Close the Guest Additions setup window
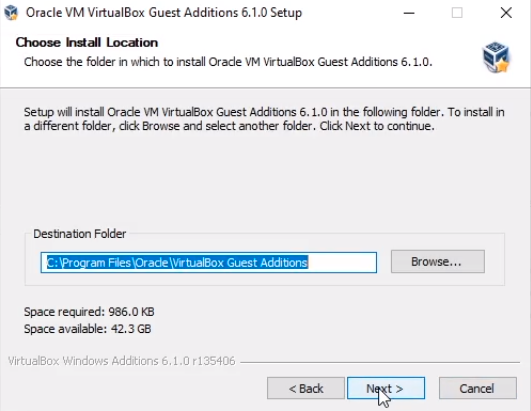The image size is (531, 411). coord(506,13)
